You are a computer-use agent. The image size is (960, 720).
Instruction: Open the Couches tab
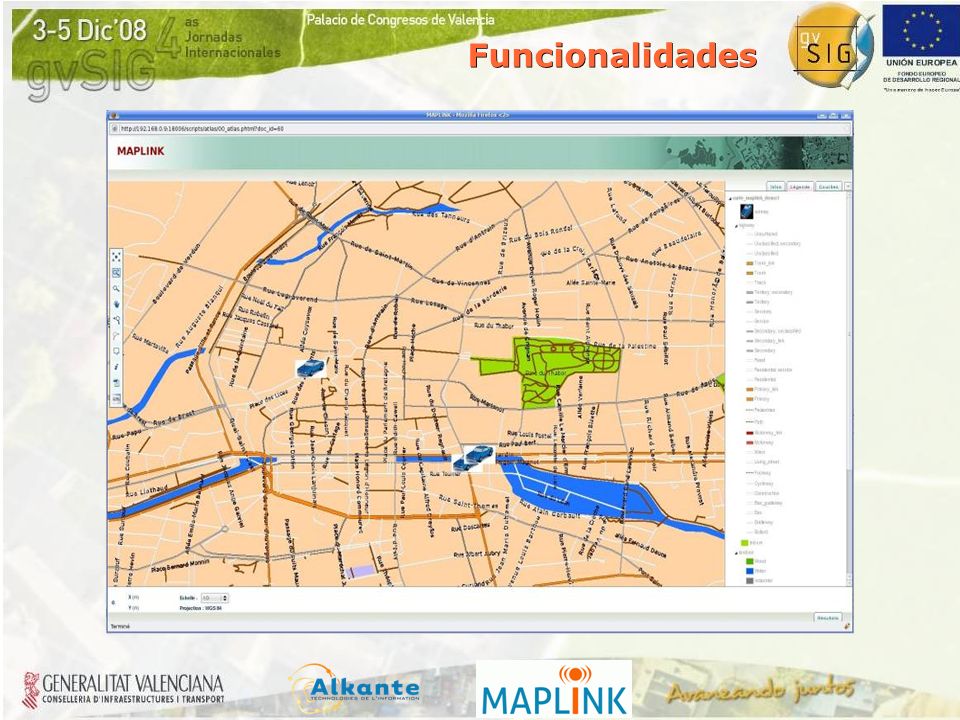point(829,187)
